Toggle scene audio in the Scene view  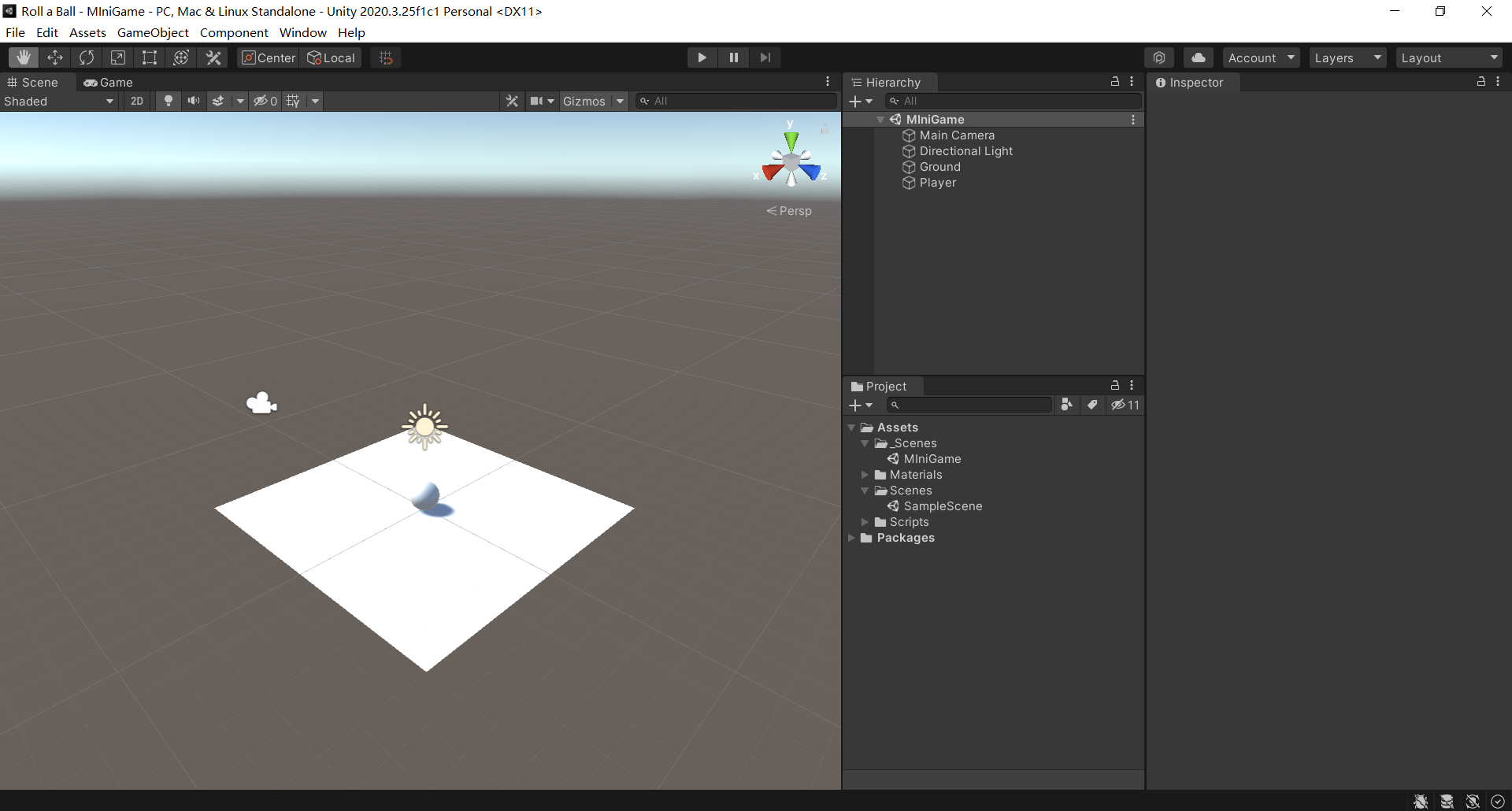[x=193, y=101]
